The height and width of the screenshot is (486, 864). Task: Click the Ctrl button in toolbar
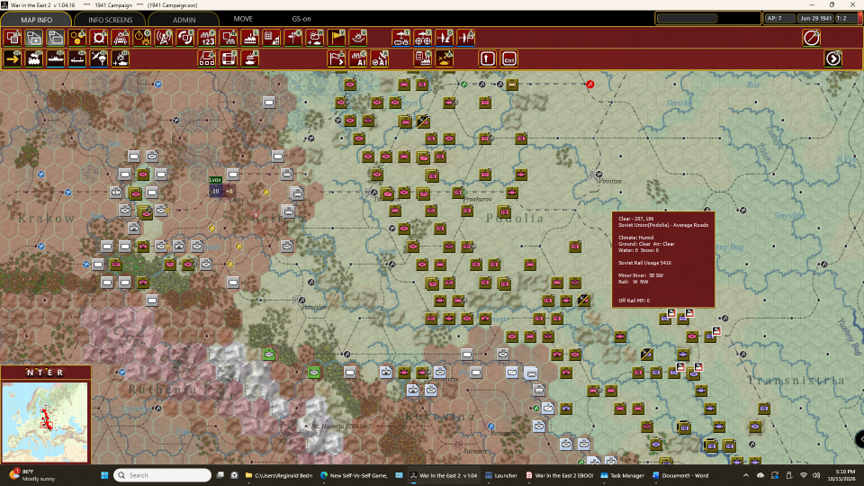[509, 58]
